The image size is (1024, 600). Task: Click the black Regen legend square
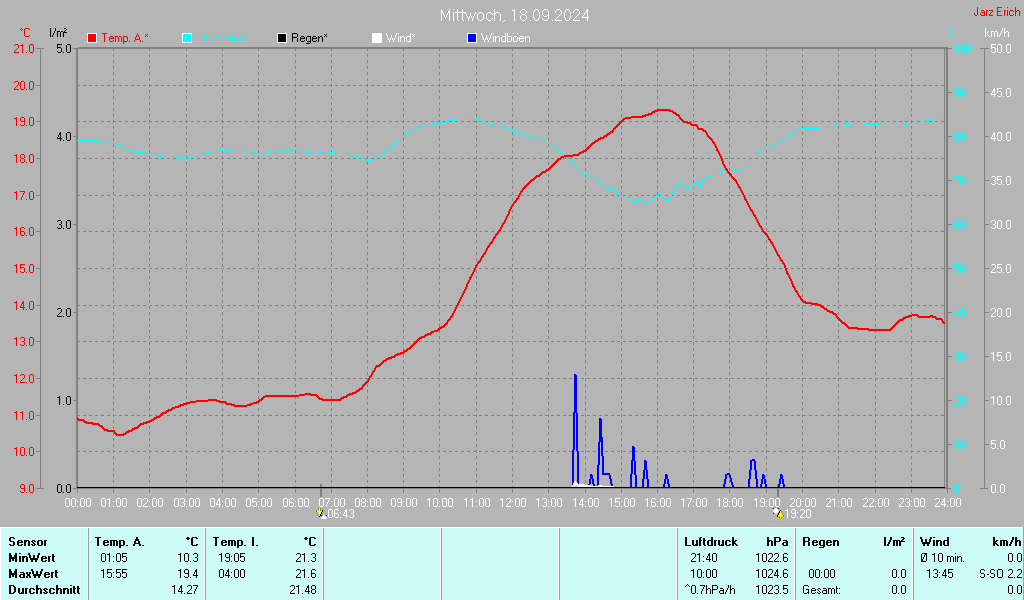tap(282, 38)
